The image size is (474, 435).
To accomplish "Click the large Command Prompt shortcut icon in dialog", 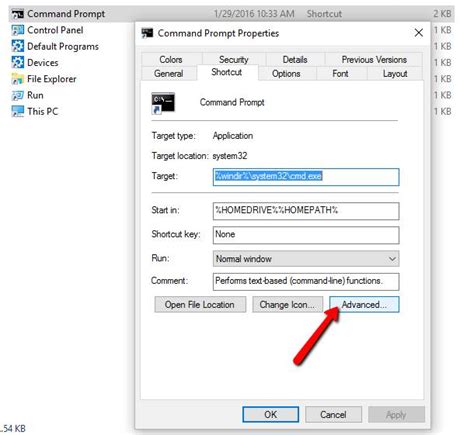I will pos(163,103).
